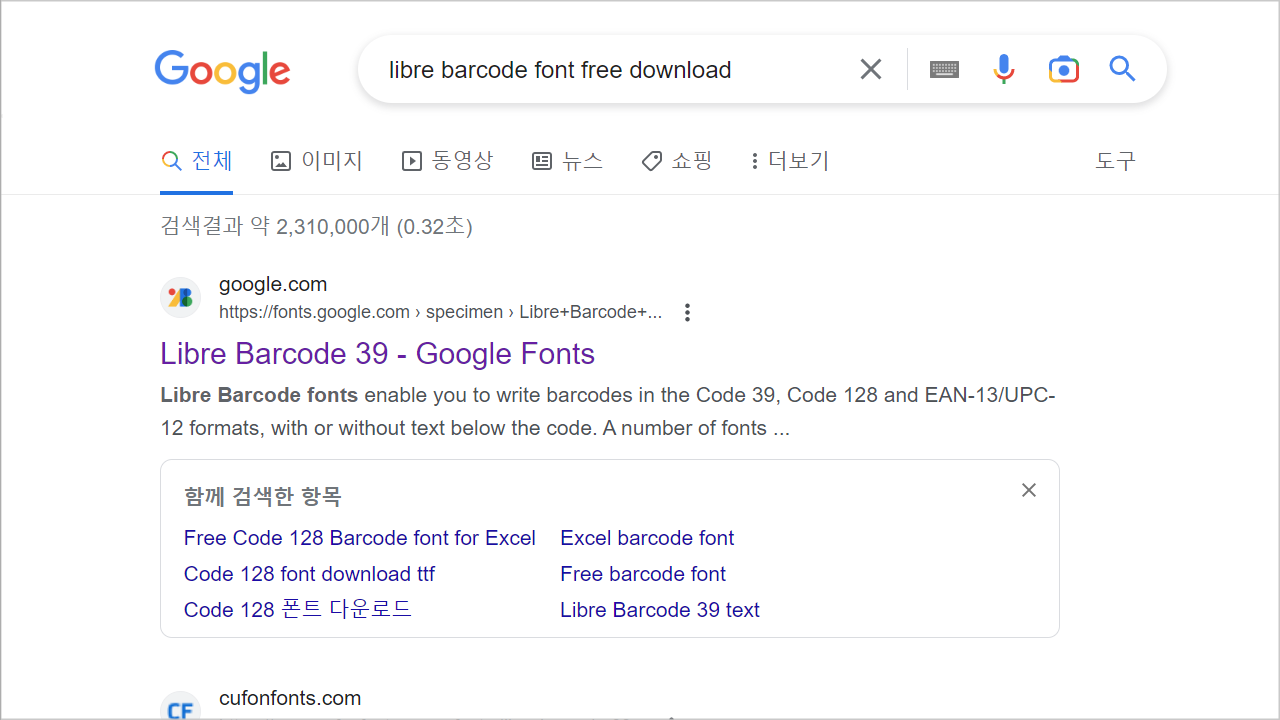Switch to the 이미지 tab
The width and height of the screenshot is (1280, 720).
(x=317, y=161)
